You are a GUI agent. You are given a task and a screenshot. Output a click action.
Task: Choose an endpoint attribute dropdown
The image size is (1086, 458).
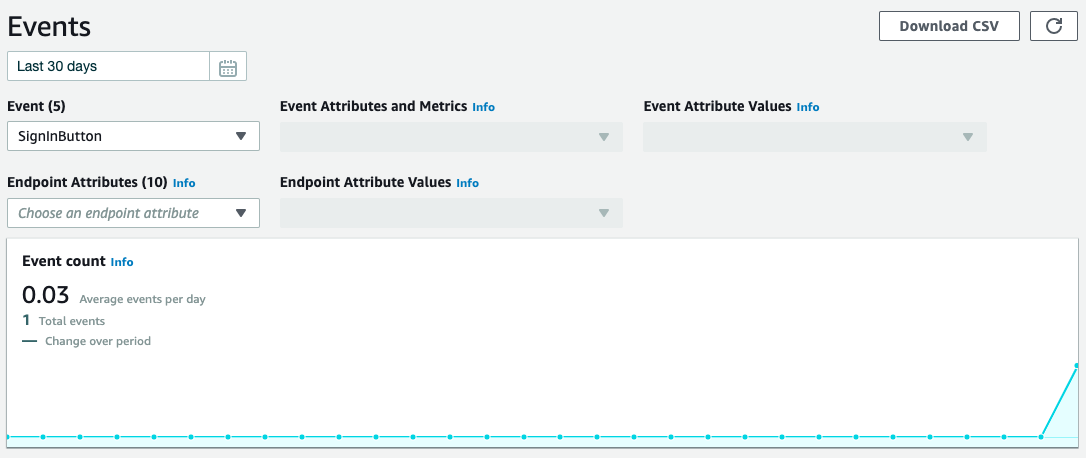click(x=134, y=213)
